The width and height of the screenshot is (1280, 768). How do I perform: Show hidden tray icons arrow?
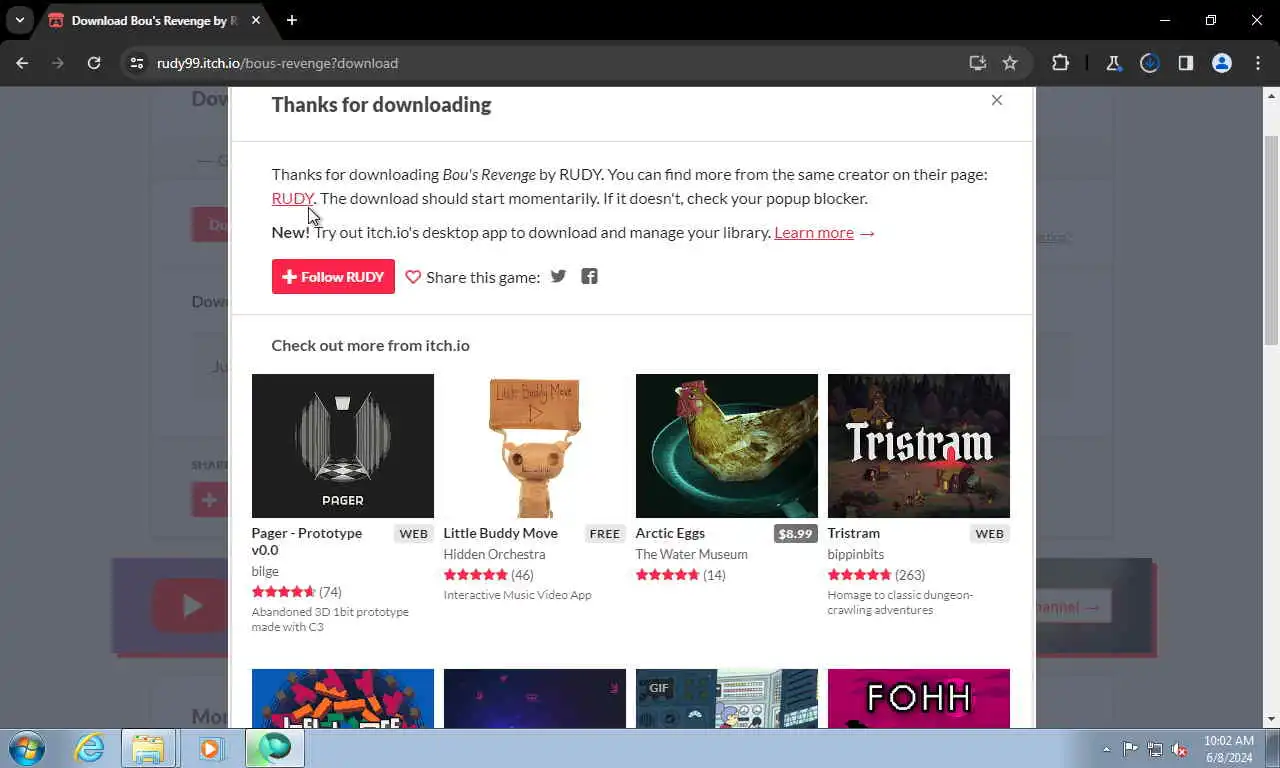tap(1106, 749)
